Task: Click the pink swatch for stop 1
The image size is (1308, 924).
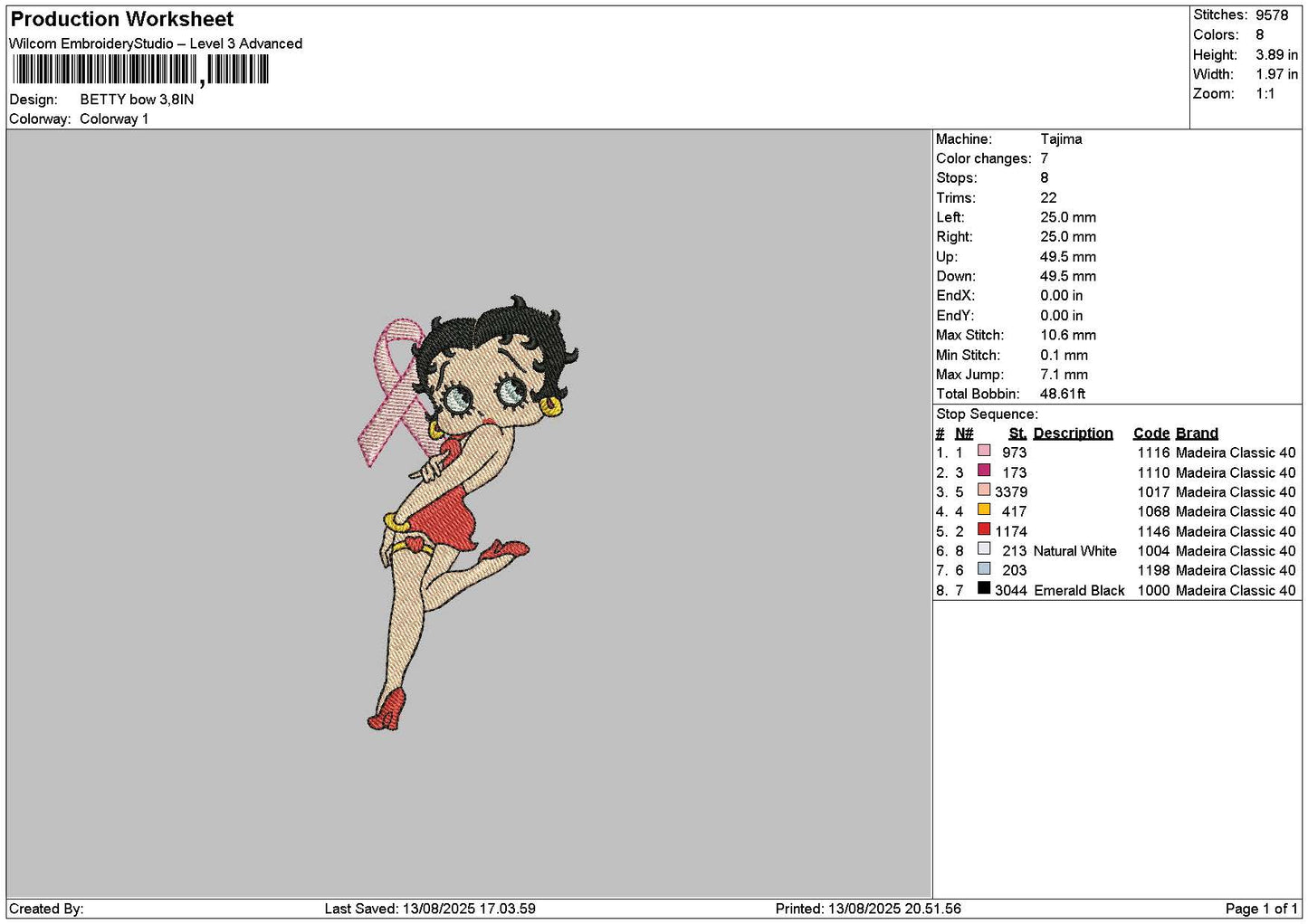Action: pos(984,451)
